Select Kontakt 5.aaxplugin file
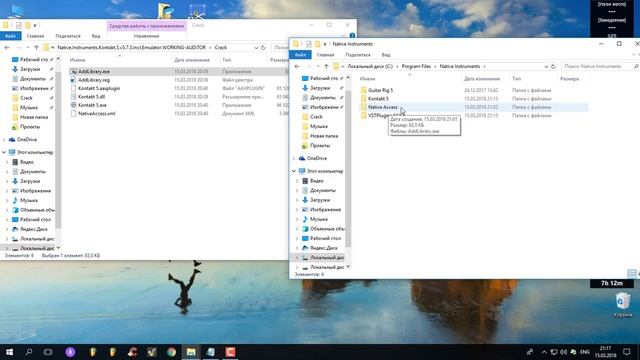 point(99,88)
